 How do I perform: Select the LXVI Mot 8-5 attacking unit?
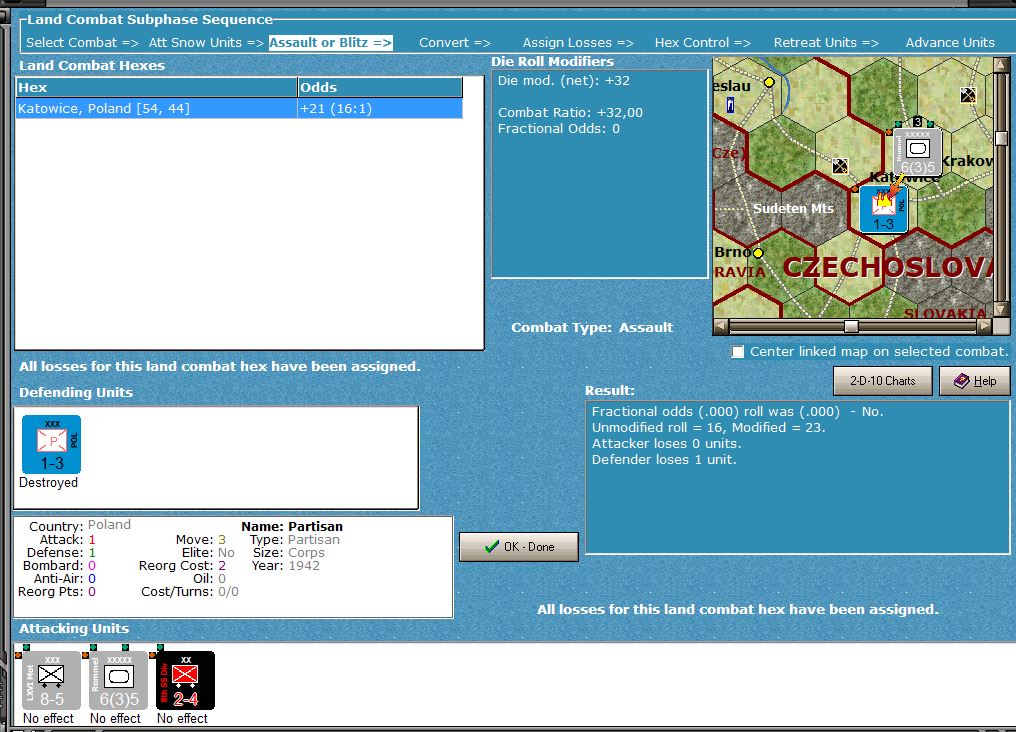click(x=51, y=681)
